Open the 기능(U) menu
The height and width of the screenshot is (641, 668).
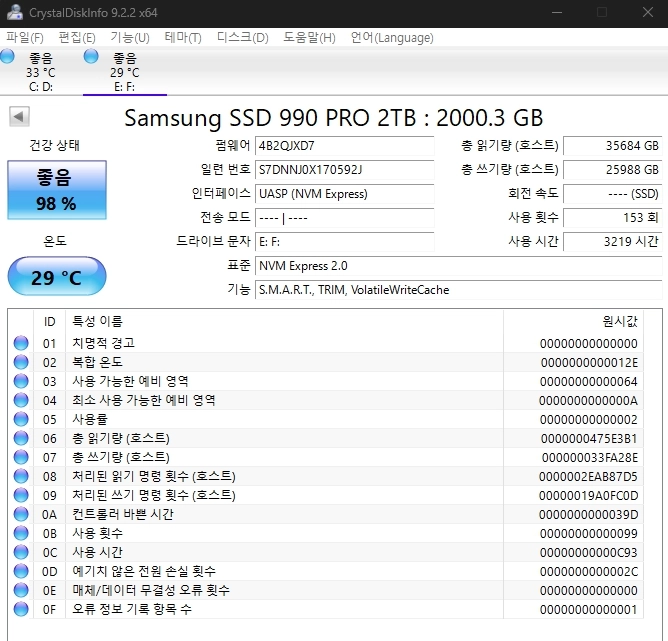[x=130, y=38]
